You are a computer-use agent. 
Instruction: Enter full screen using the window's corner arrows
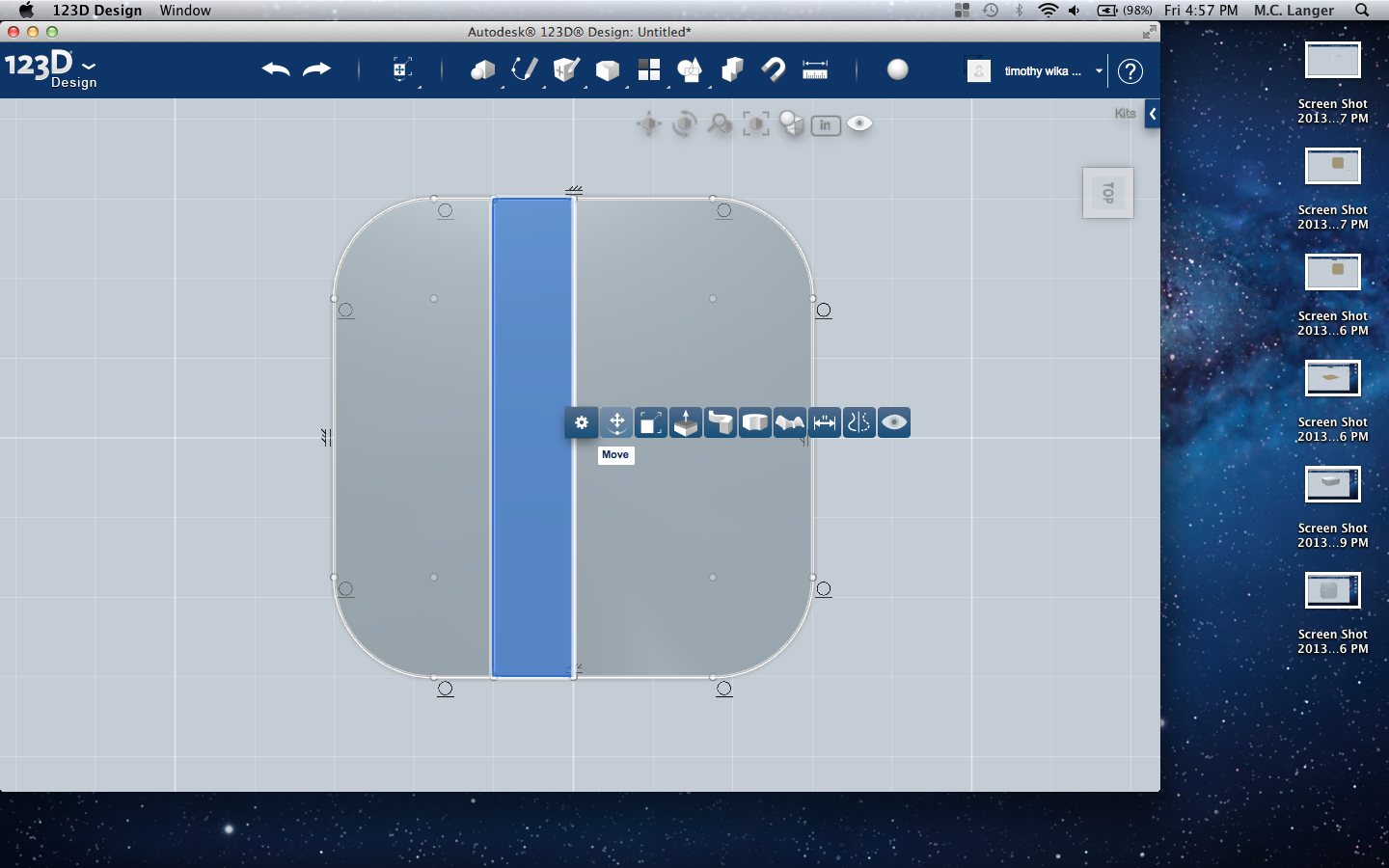[1149, 32]
